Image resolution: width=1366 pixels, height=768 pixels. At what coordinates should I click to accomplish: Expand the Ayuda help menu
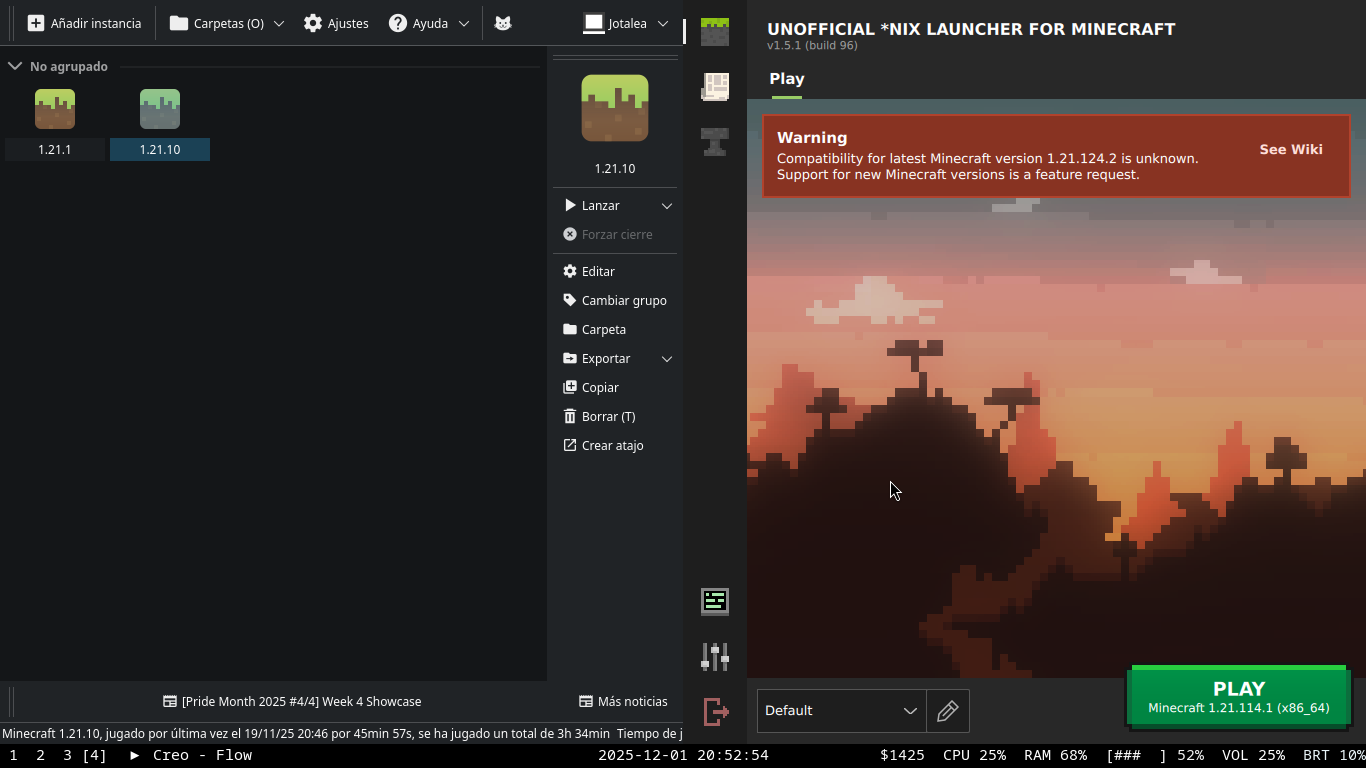pyautogui.click(x=429, y=23)
